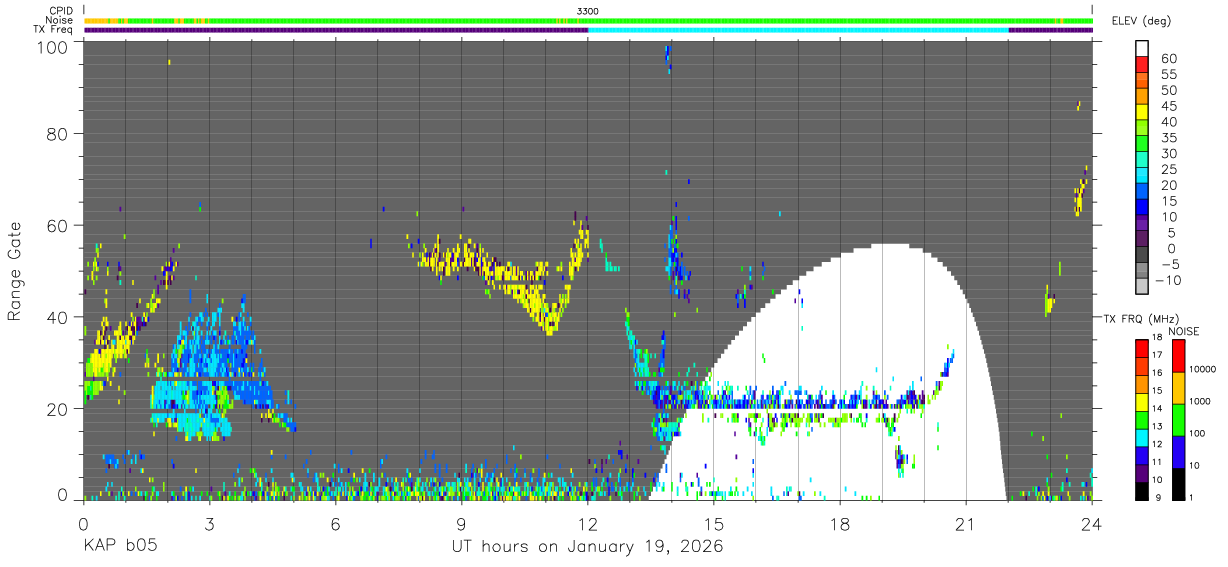Click the 40 tick on Range Gate axis

coord(58,317)
